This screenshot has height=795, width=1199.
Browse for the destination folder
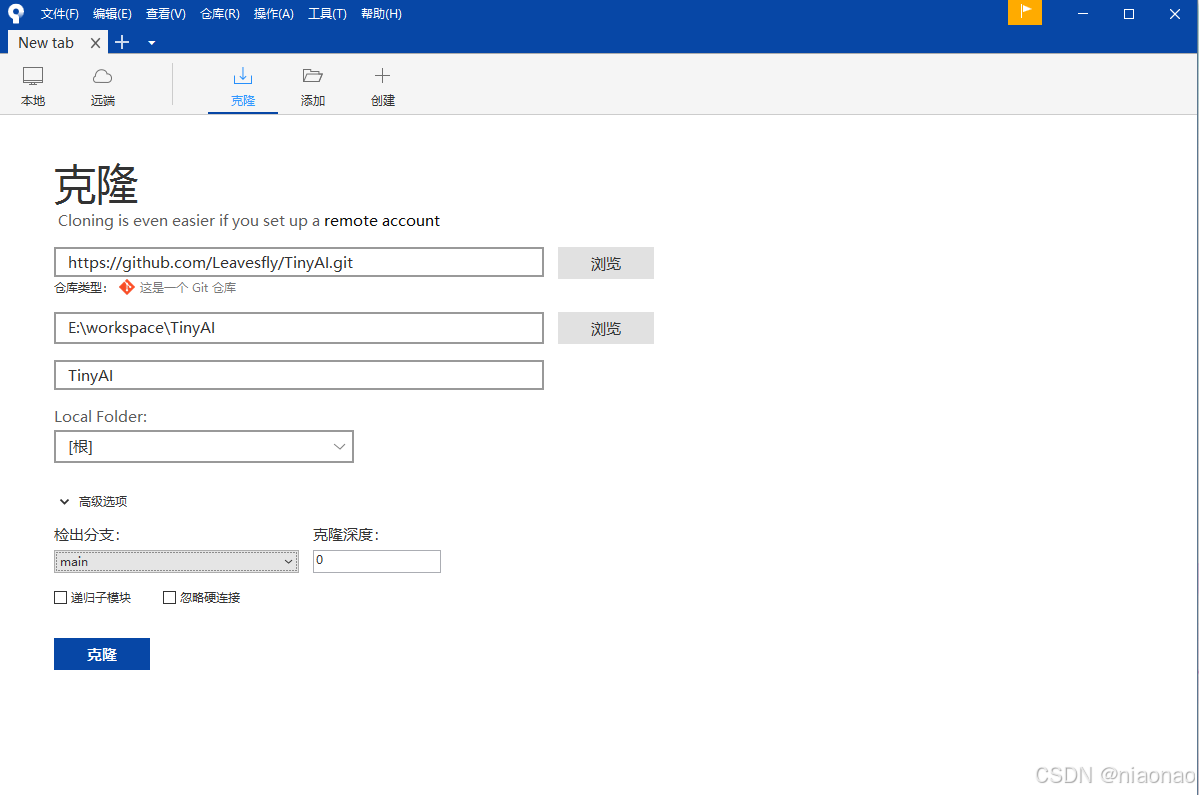(606, 328)
